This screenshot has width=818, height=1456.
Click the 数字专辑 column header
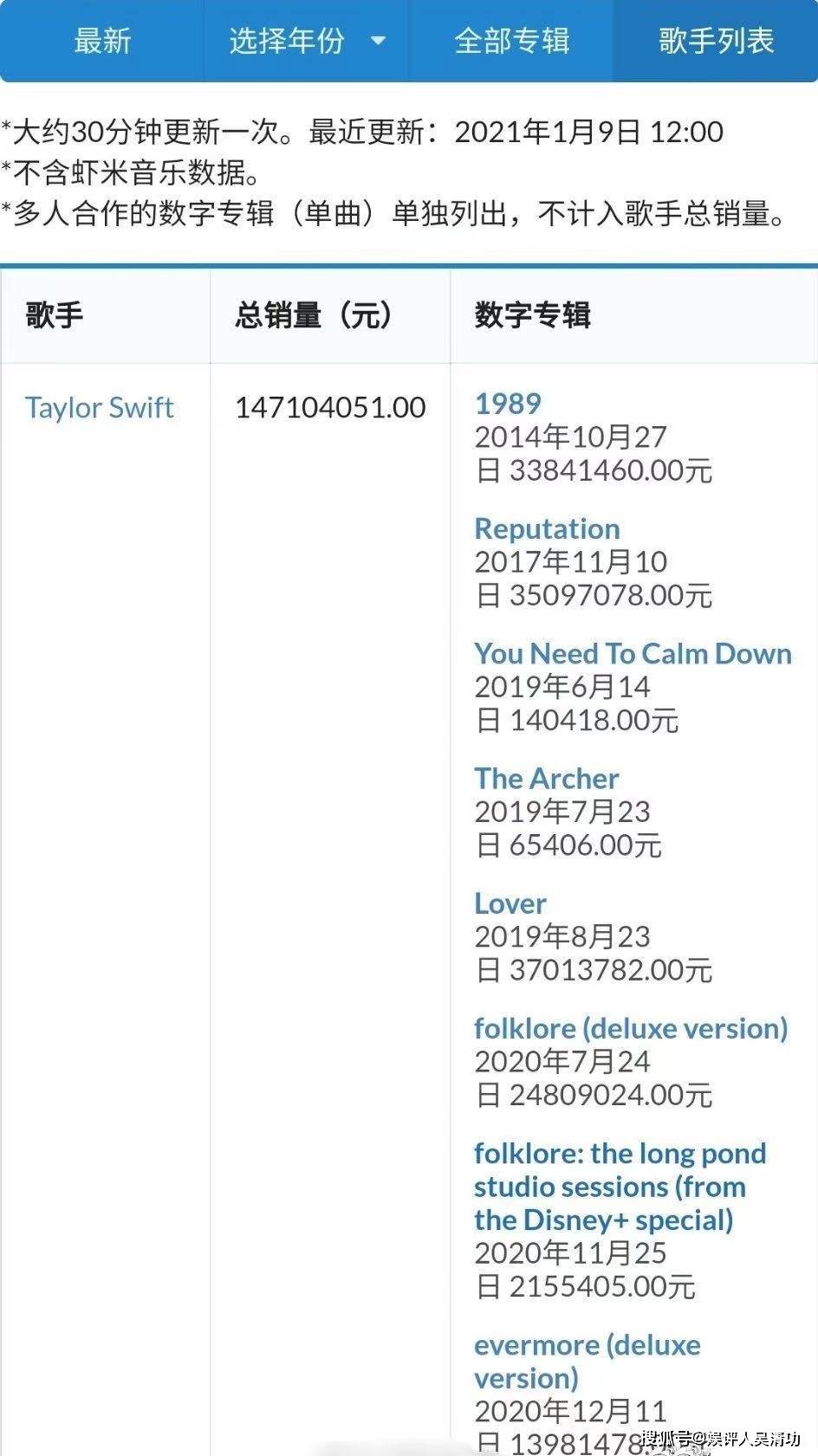tap(532, 314)
